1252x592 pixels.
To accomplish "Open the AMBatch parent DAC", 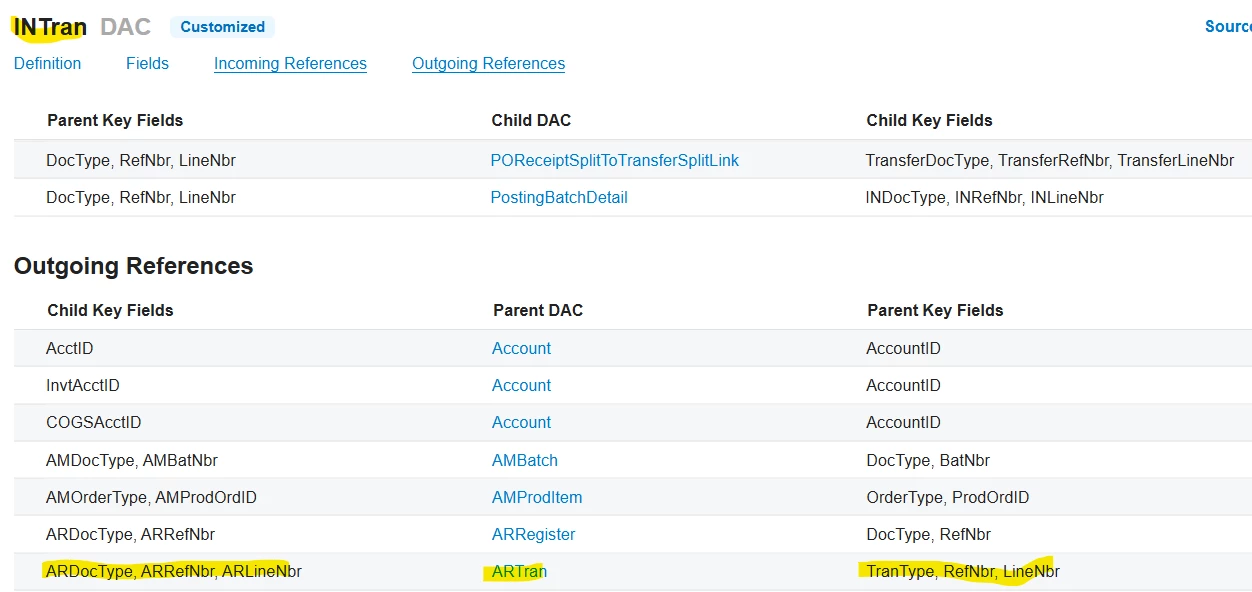I will (525, 460).
